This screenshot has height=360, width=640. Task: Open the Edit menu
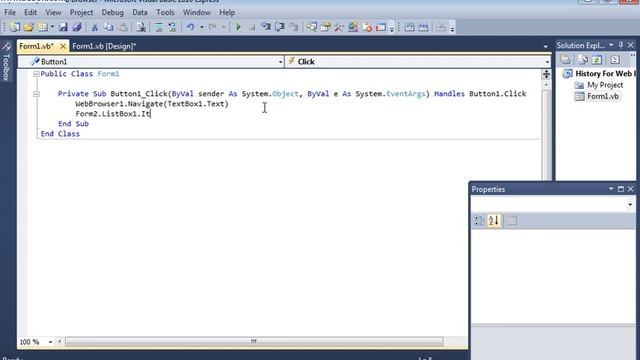click(x=31, y=13)
